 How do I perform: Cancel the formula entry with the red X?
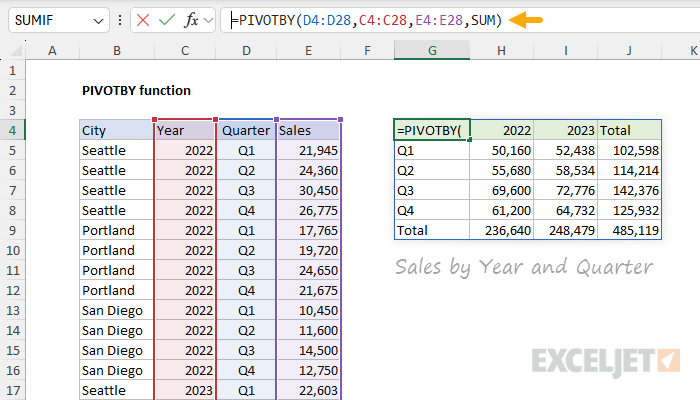tap(143, 20)
